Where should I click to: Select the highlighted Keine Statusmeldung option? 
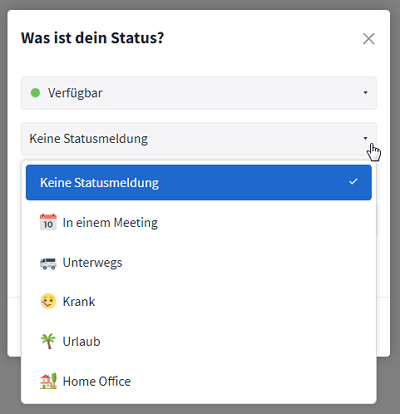(x=199, y=182)
